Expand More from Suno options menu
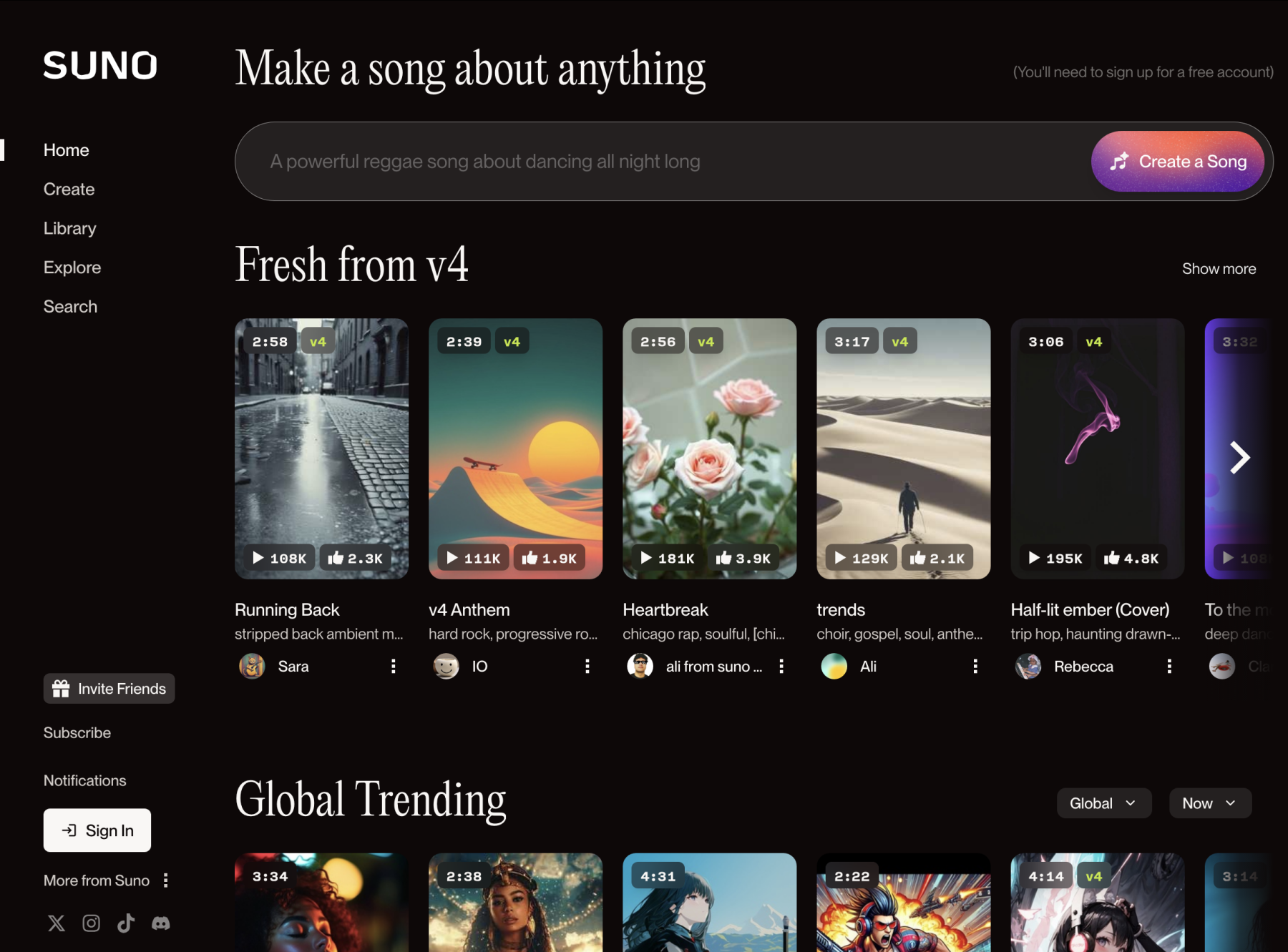Viewport: 1288px width, 952px height. (166, 880)
